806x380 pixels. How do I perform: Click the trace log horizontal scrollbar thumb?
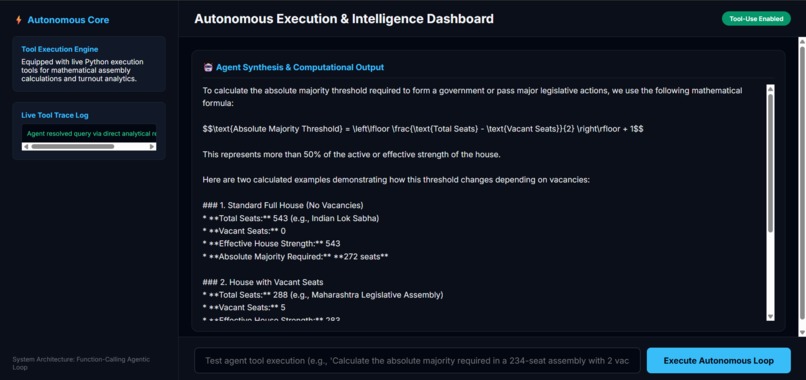(x=72, y=147)
